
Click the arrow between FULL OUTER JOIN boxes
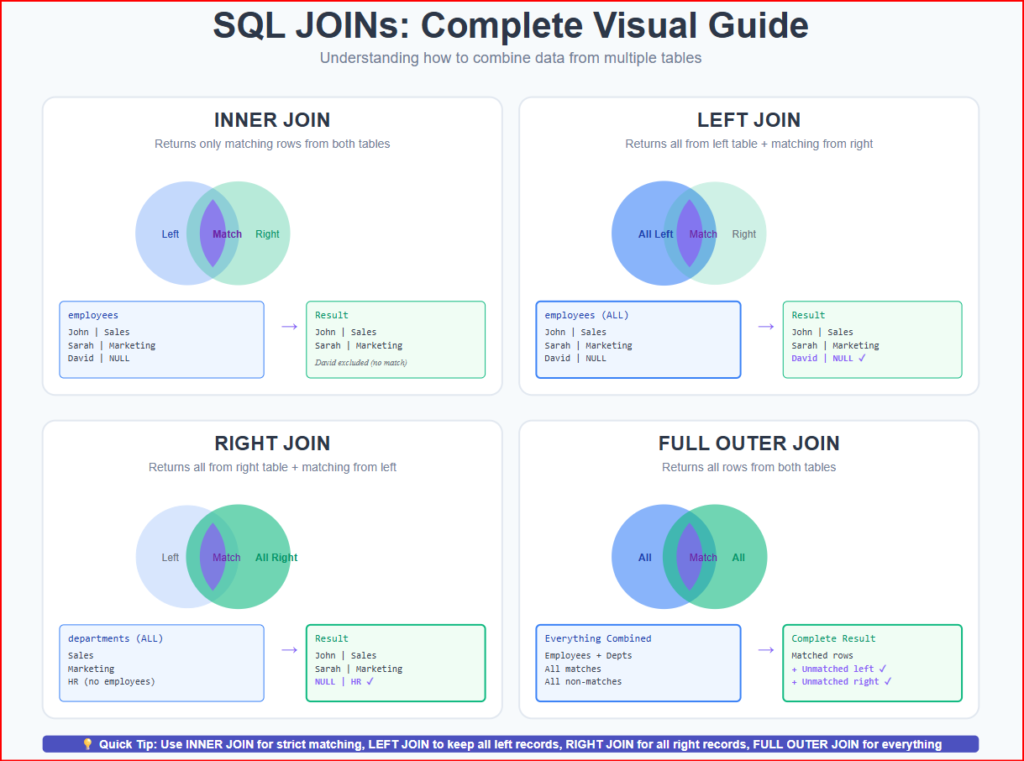coord(766,649)
